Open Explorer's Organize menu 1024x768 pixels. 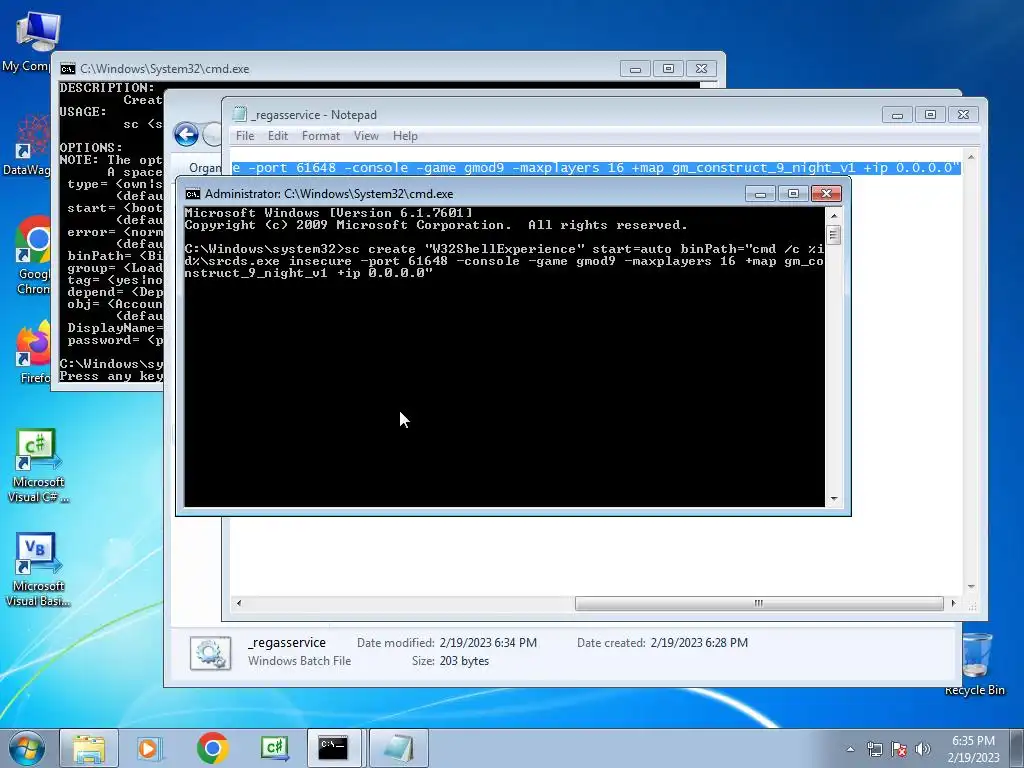click(205, 168)
